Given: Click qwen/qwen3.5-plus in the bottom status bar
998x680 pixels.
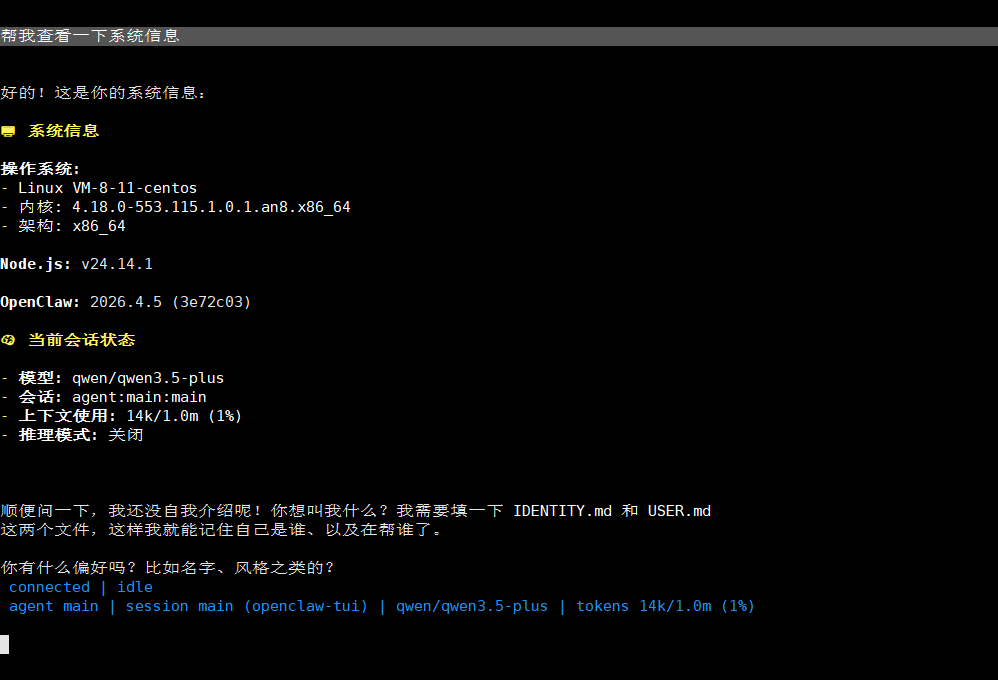Looking at the screenshot, I should (472, 606).
